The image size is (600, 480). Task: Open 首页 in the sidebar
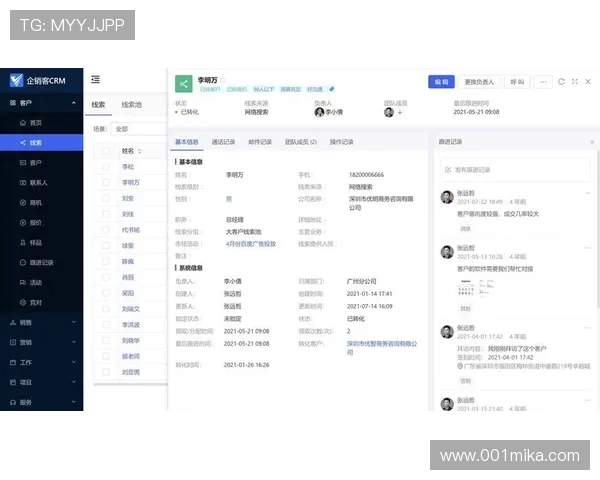(36, 122)
